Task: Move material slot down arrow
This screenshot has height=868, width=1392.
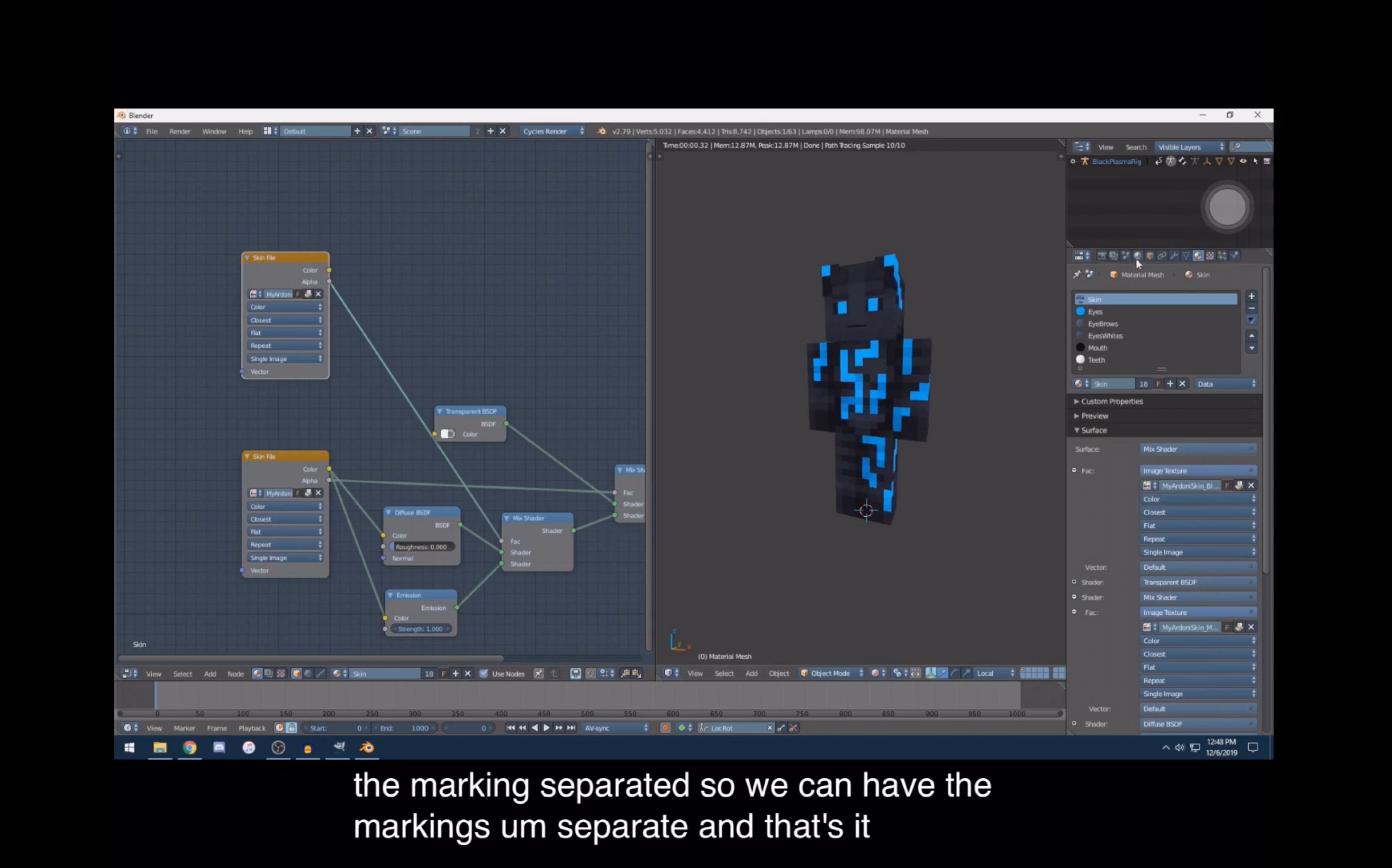Action: tap(1251, 348)
